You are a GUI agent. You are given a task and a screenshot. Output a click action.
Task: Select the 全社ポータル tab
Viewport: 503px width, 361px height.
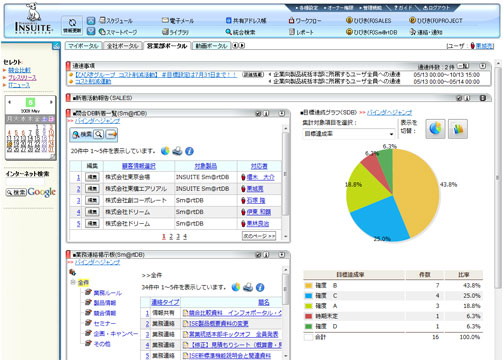[x=122, y=46]
